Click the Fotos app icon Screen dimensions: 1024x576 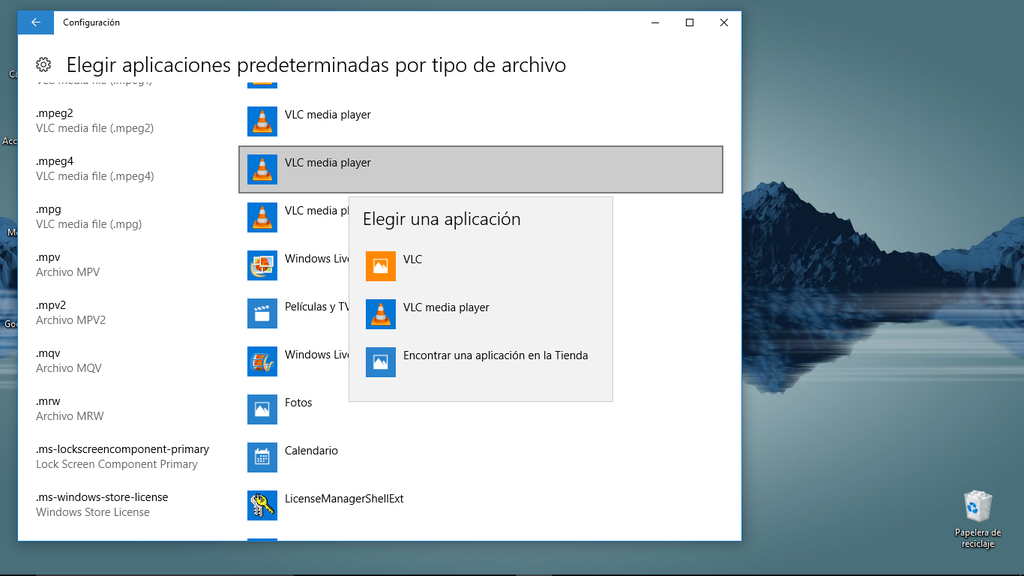[x=262, y=409]
